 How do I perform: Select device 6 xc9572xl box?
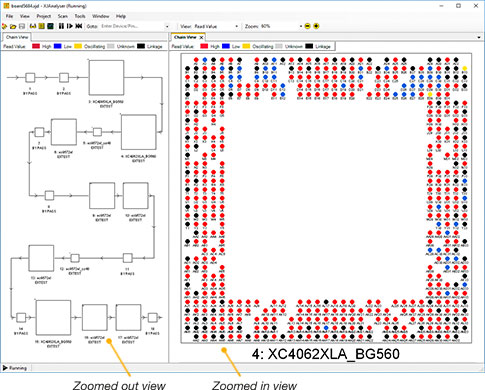coord(64,132)
